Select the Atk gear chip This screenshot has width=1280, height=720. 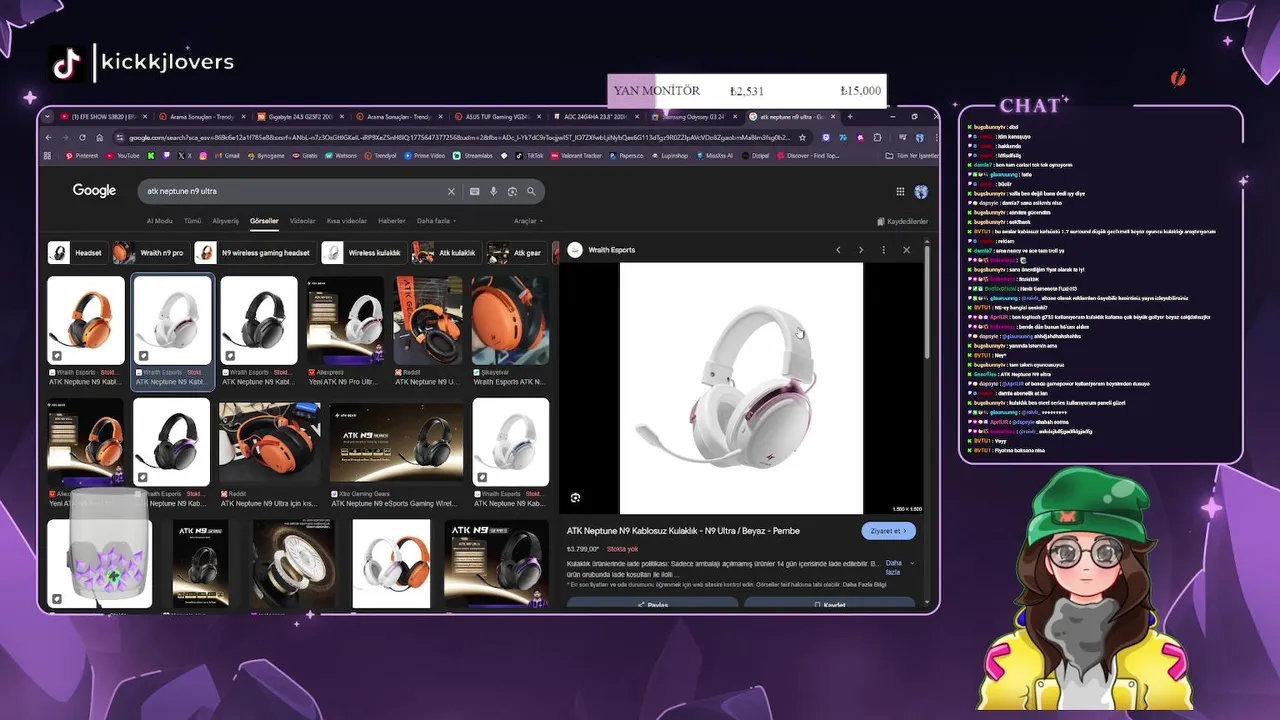[x=517, y=253]
